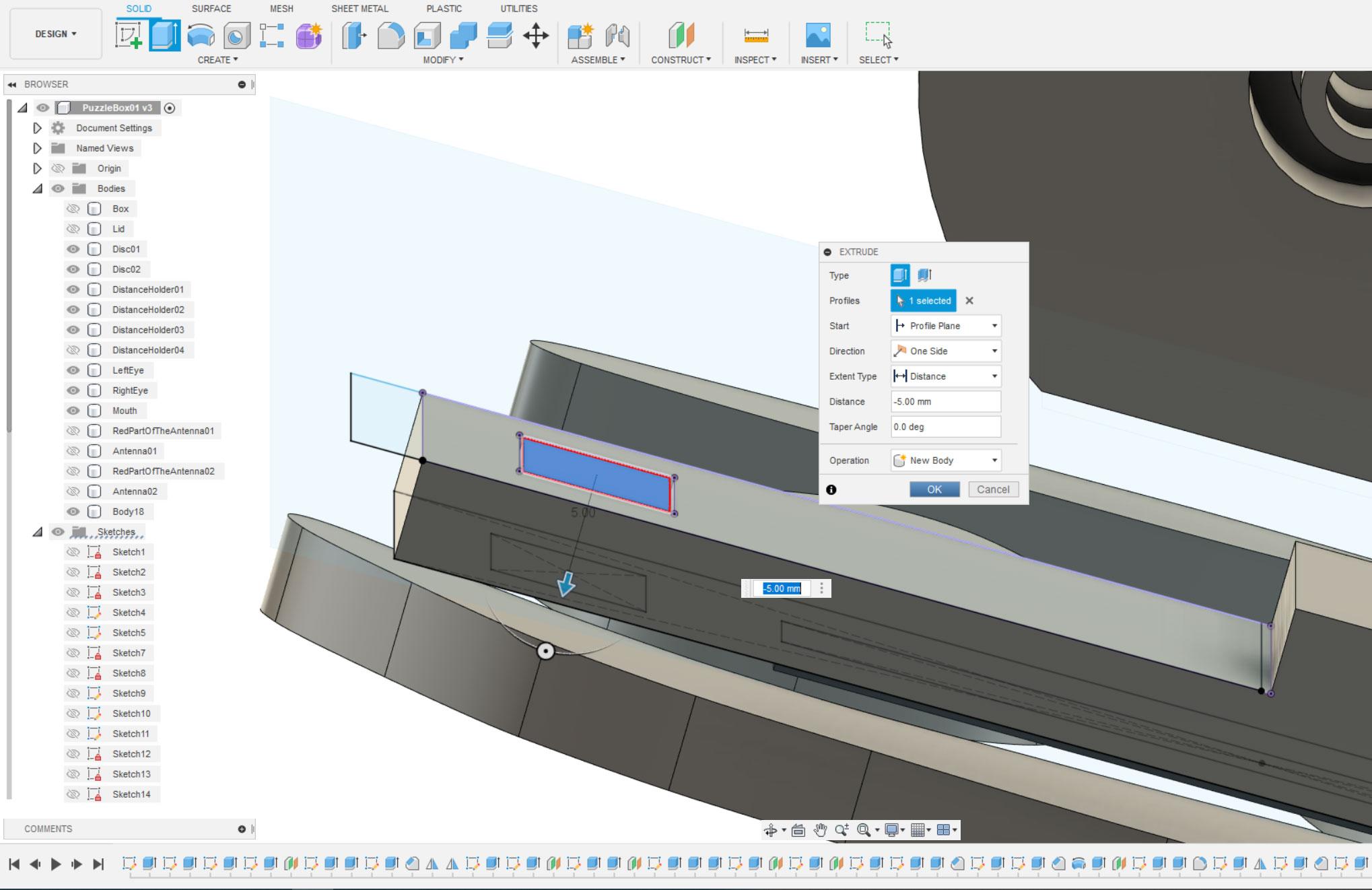Select the Inspect measurement icon

tap(756, 34)
